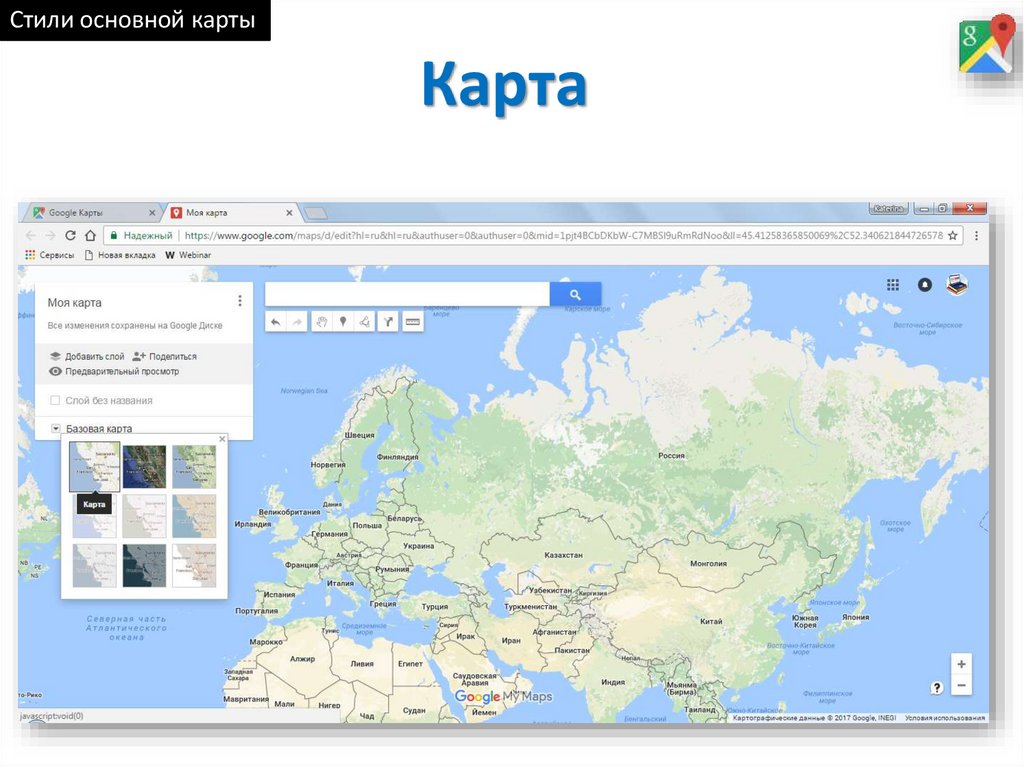Choose the add marker tool
This screenshot has height=767, width=1024.
[343, 321]
